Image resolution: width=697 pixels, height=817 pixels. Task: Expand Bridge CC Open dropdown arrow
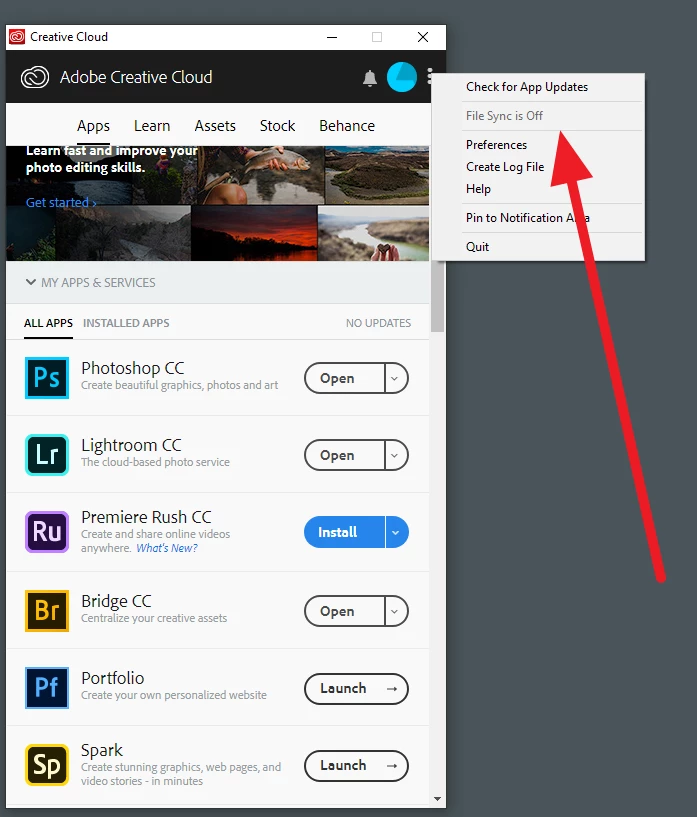click(x=396, y=611)
